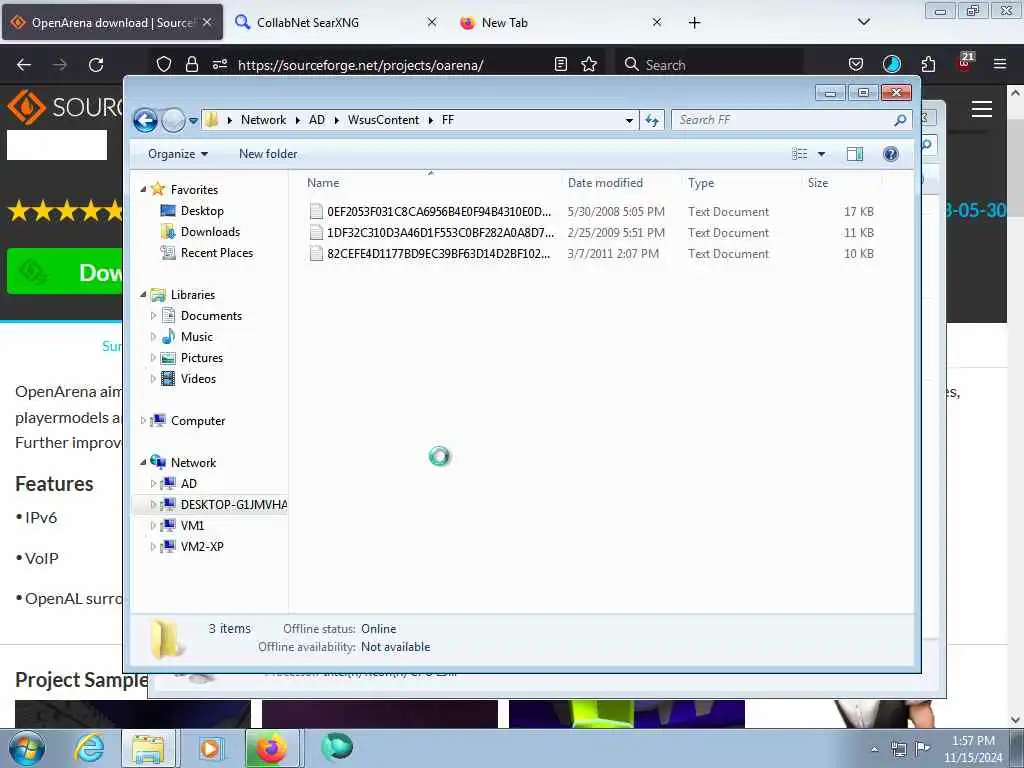Open Firefox application menu

1000,64
